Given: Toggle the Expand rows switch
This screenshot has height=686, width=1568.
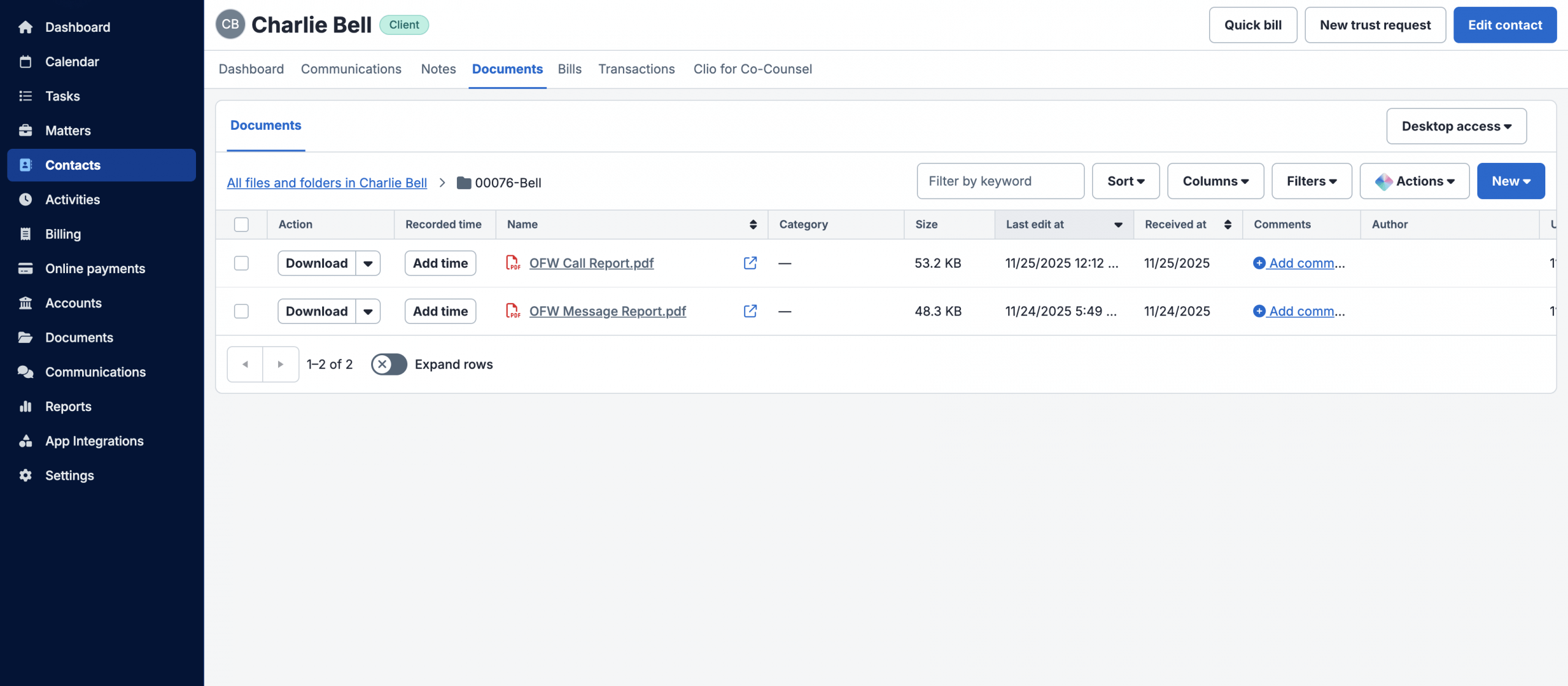Looking at the screenshot, I should coord(389,364).
